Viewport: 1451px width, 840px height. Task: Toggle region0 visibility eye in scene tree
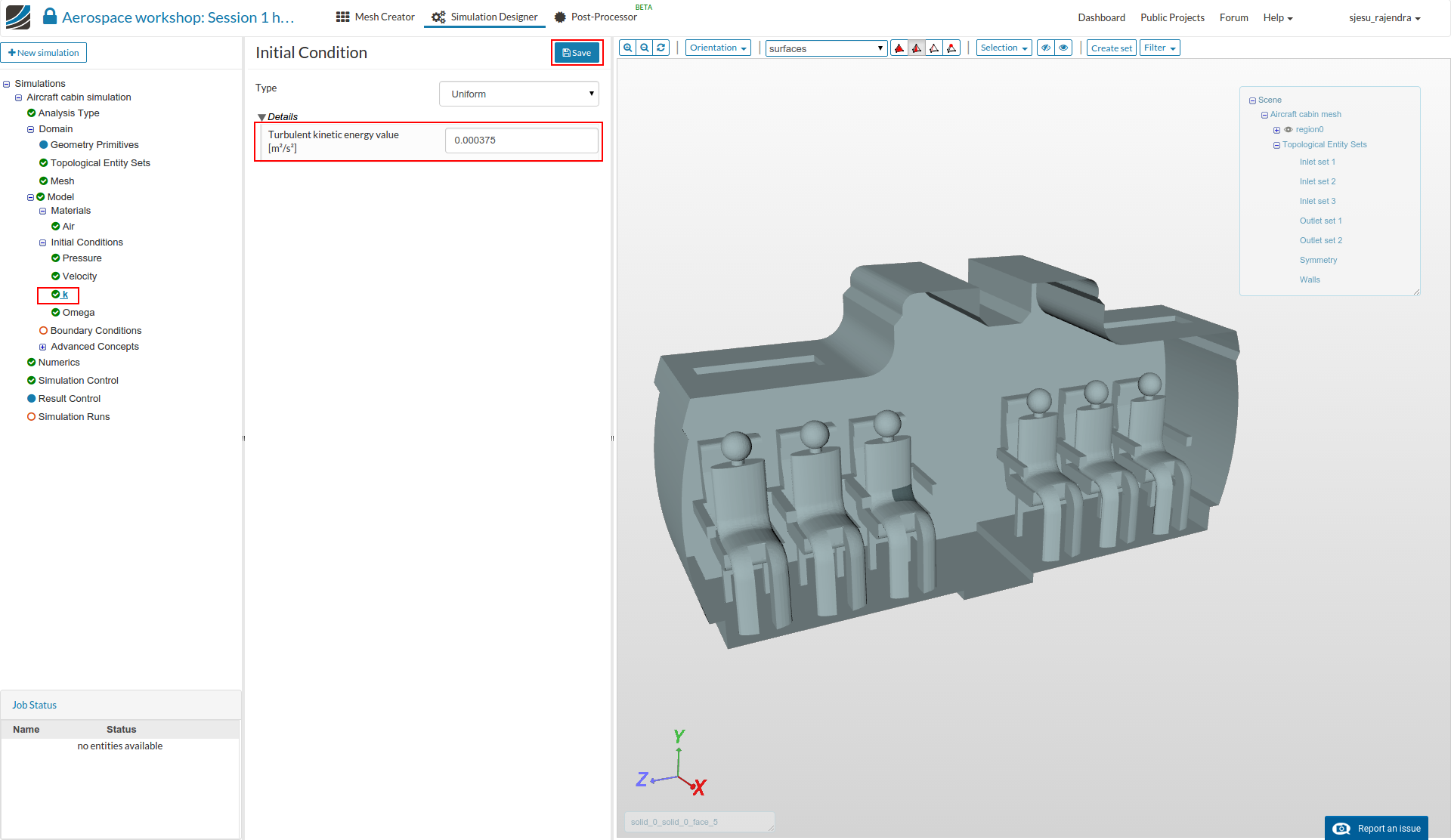pyautogui.click(x=1289, y=130)
